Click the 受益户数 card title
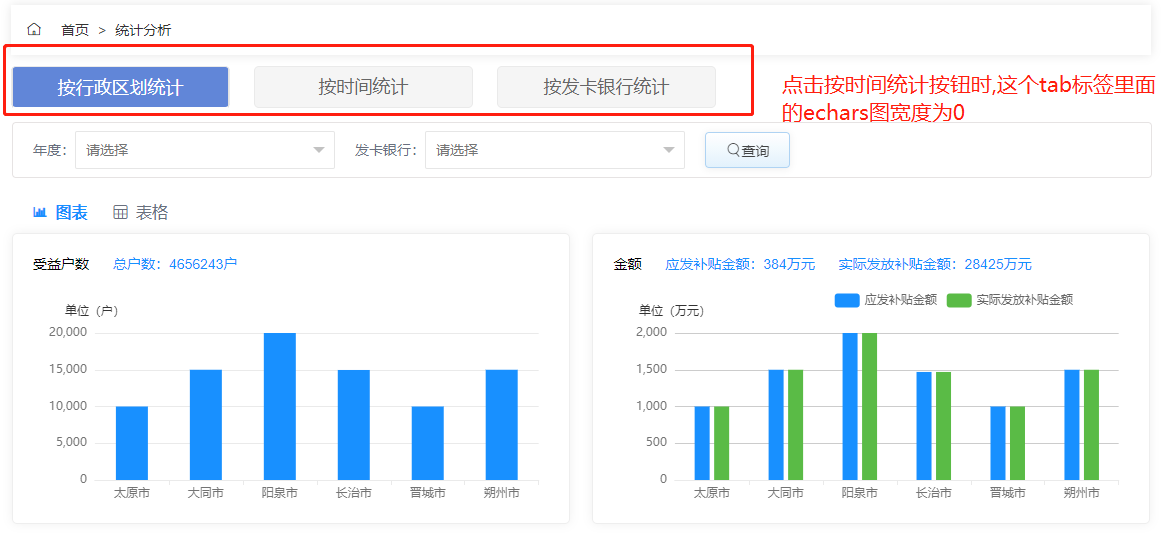This screenshot has height=546, width=1170. coord(61,263)
